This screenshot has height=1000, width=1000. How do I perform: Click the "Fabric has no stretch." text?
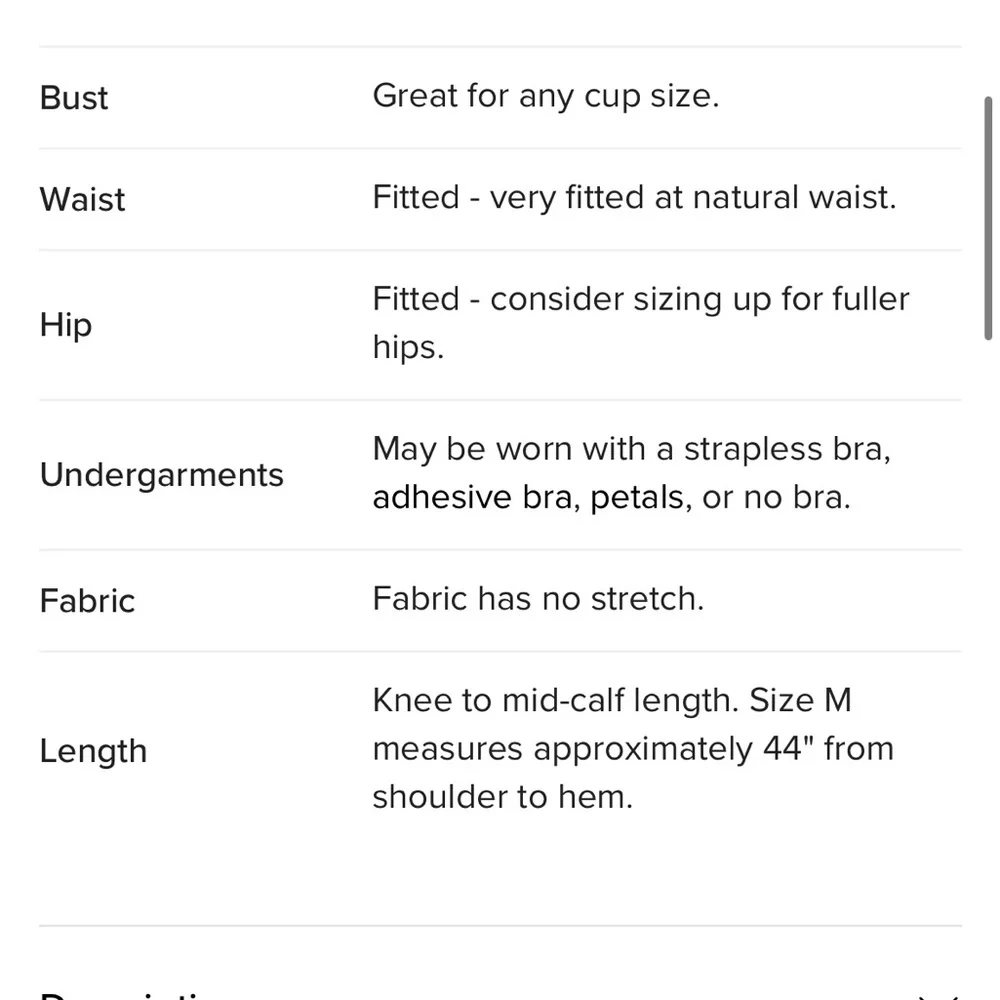[538, 599]
